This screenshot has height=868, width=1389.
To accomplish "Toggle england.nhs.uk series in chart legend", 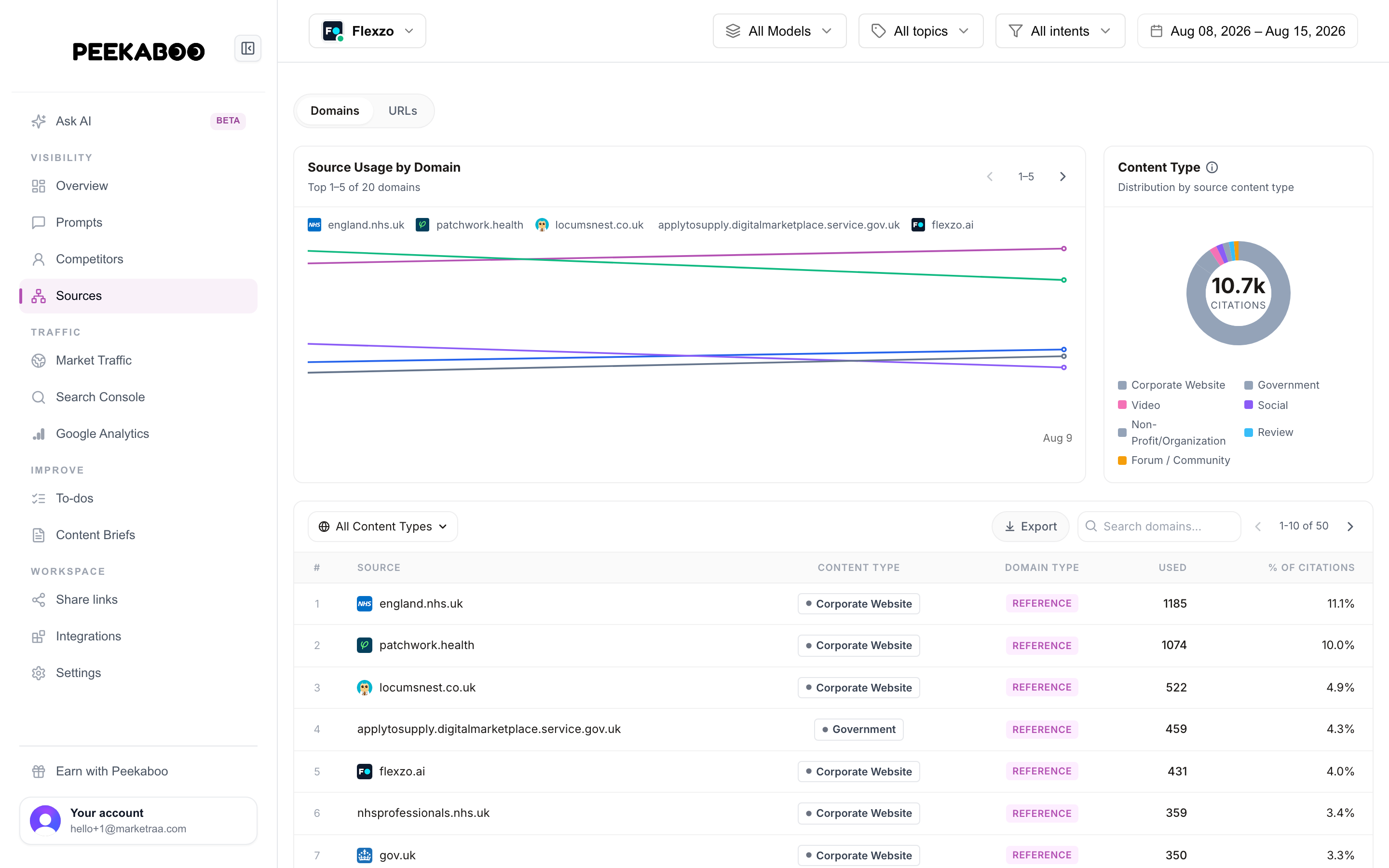I will coord(356,224).
